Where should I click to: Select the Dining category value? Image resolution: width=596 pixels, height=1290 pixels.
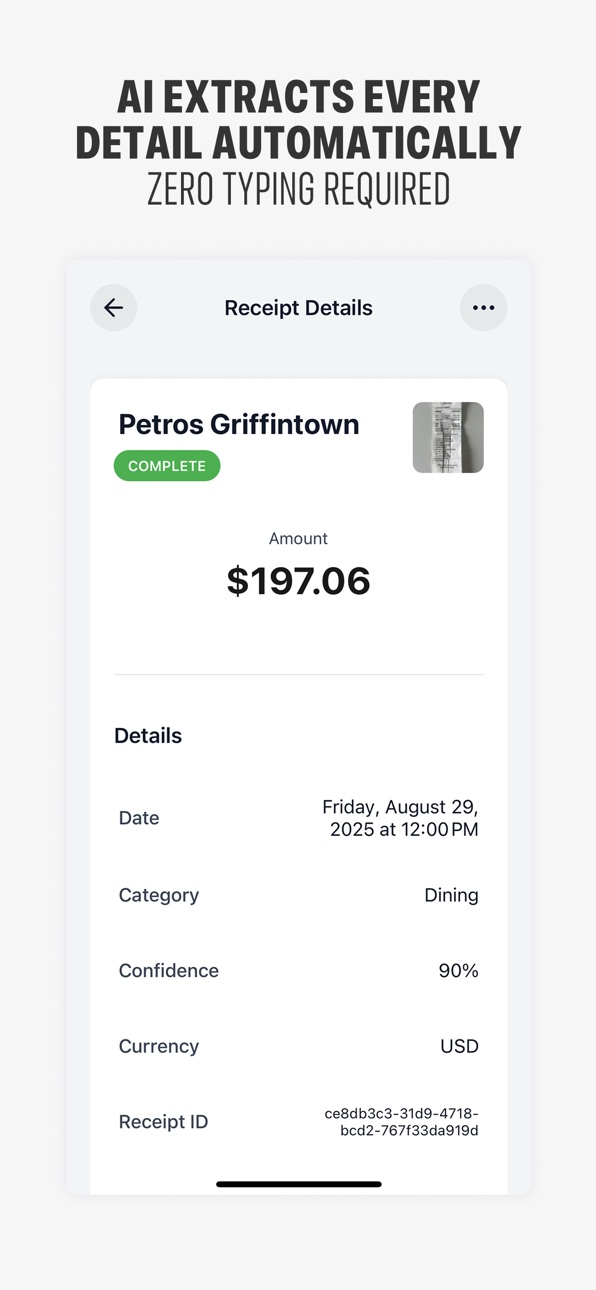[451, 895]
